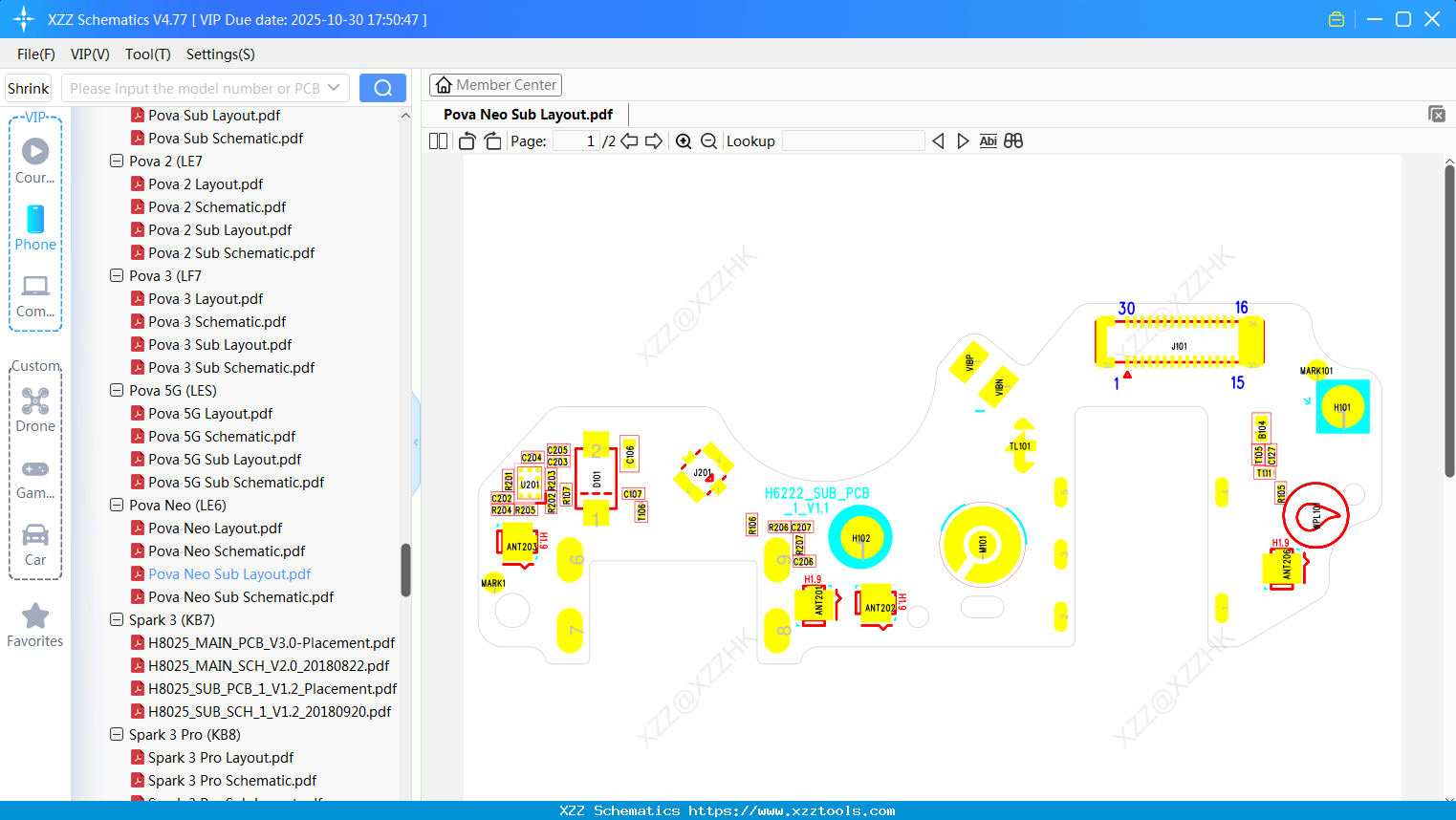Open the Settings(S) menu
The height and width of the screenshot is (820, 1456).
pos(220,54)
